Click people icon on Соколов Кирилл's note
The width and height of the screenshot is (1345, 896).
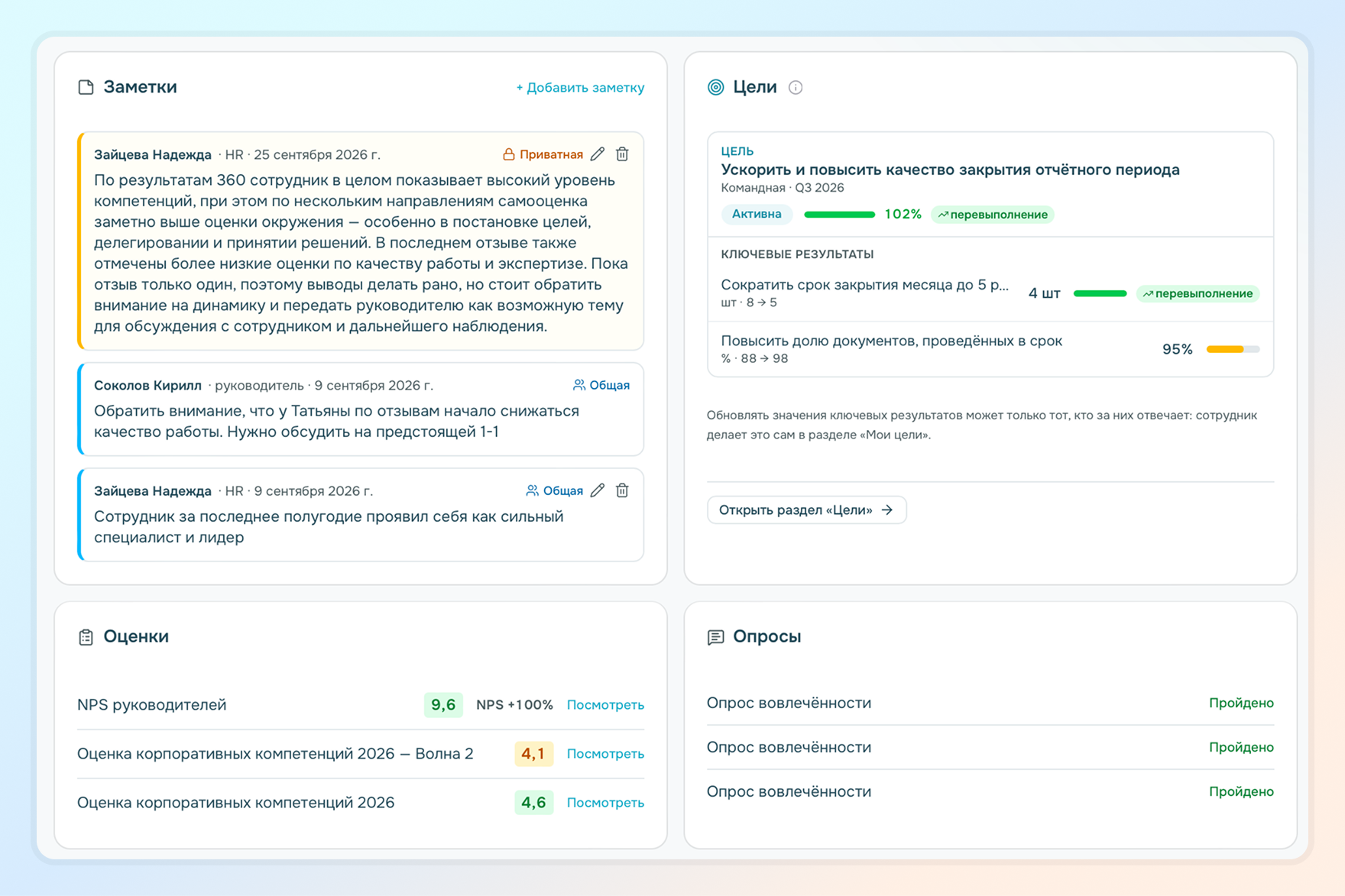click(579, 385)
